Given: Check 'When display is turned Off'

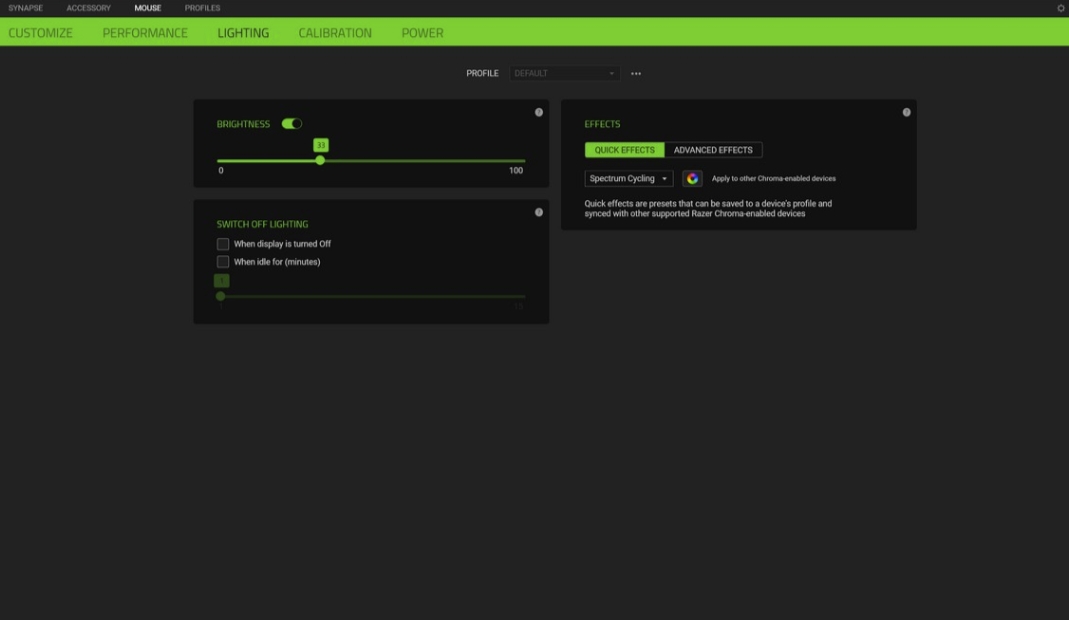Looking at the screenshot, I should (223, 244).
